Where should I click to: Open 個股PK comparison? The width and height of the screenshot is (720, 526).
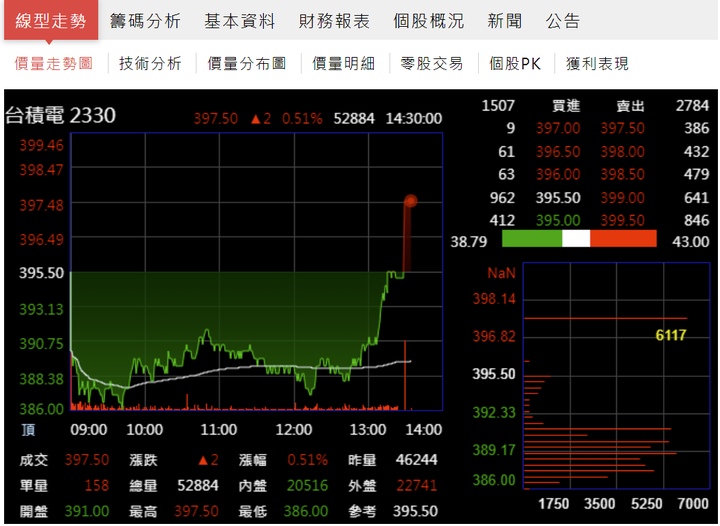click(x=515, y=63)
